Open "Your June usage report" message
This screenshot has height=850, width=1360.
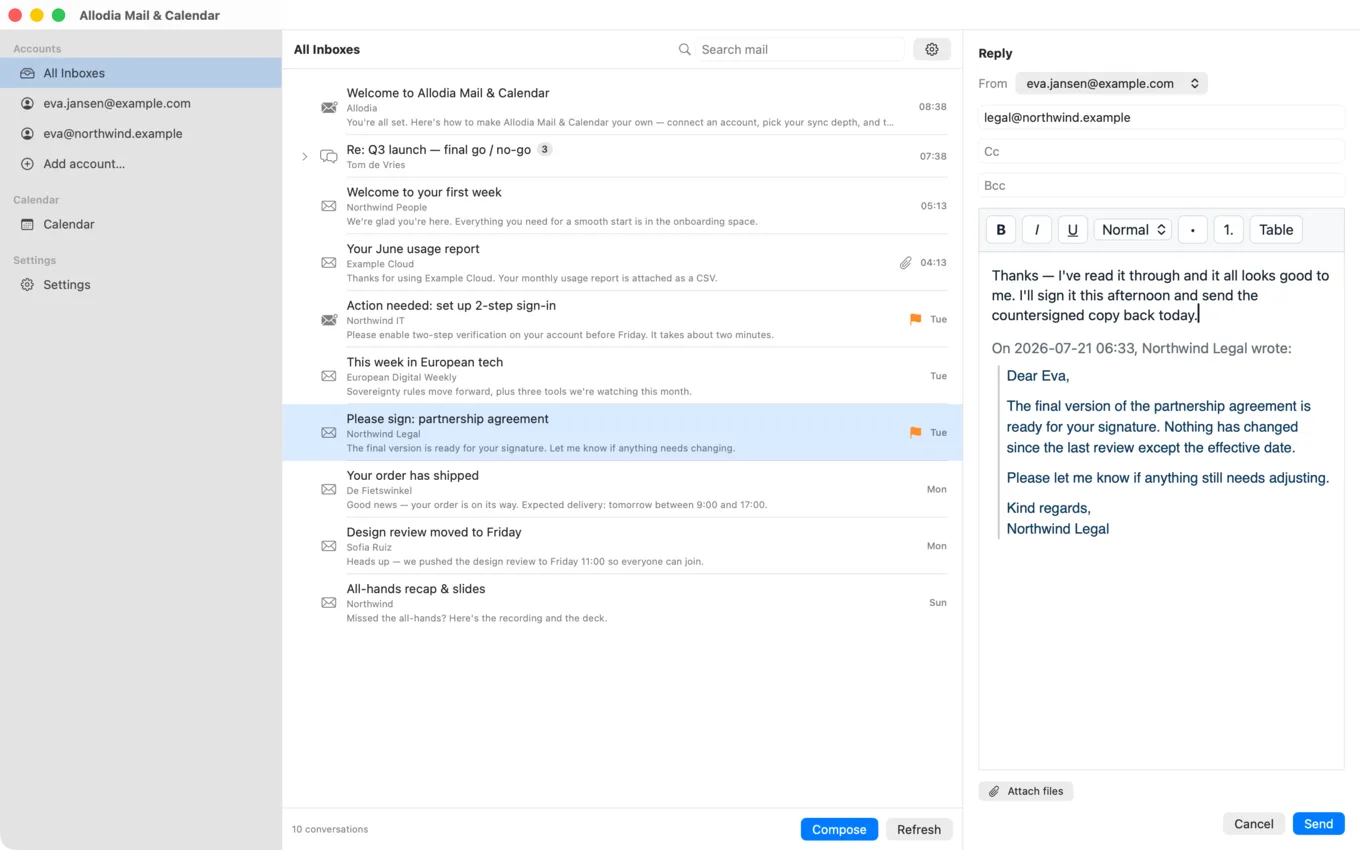[622, 263]
